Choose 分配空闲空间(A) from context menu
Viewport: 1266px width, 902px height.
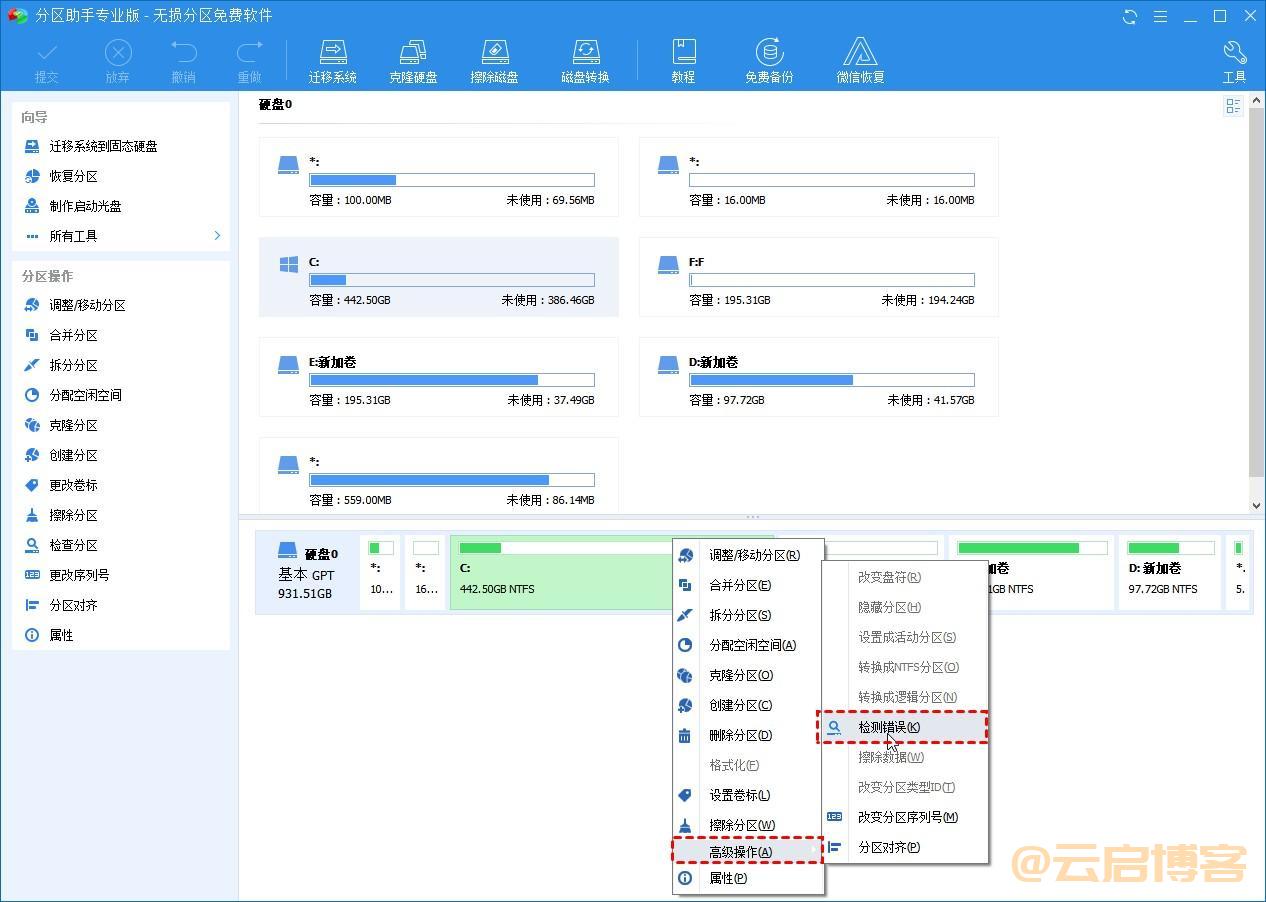coord(748,645)
